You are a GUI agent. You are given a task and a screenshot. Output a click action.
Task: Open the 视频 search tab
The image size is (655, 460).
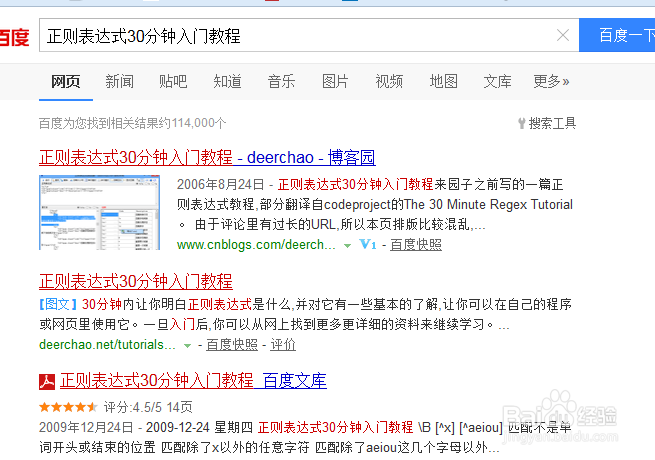pyautogui.click(x=389, y=81)
